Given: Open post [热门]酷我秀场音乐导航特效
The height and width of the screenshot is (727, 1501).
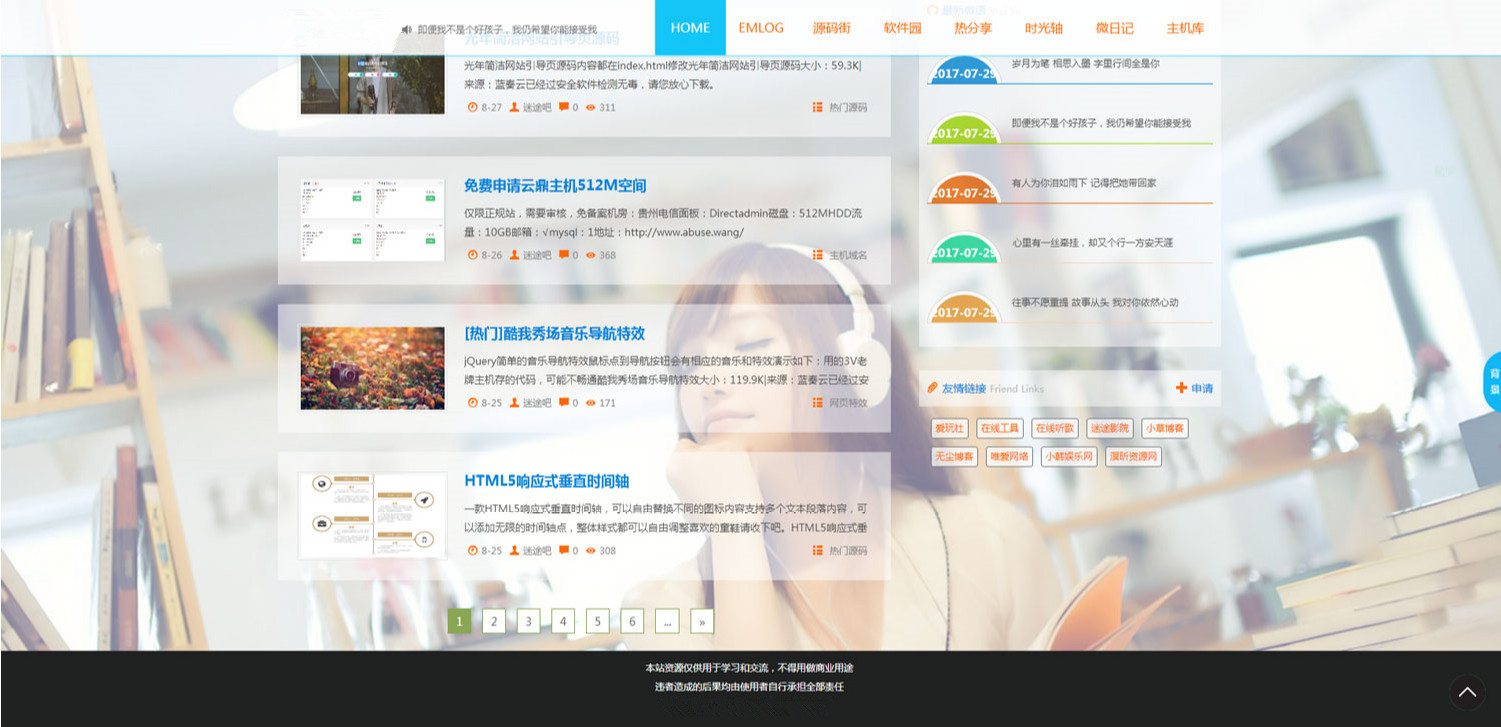Looking at the screenshot, I should (554, 334).
